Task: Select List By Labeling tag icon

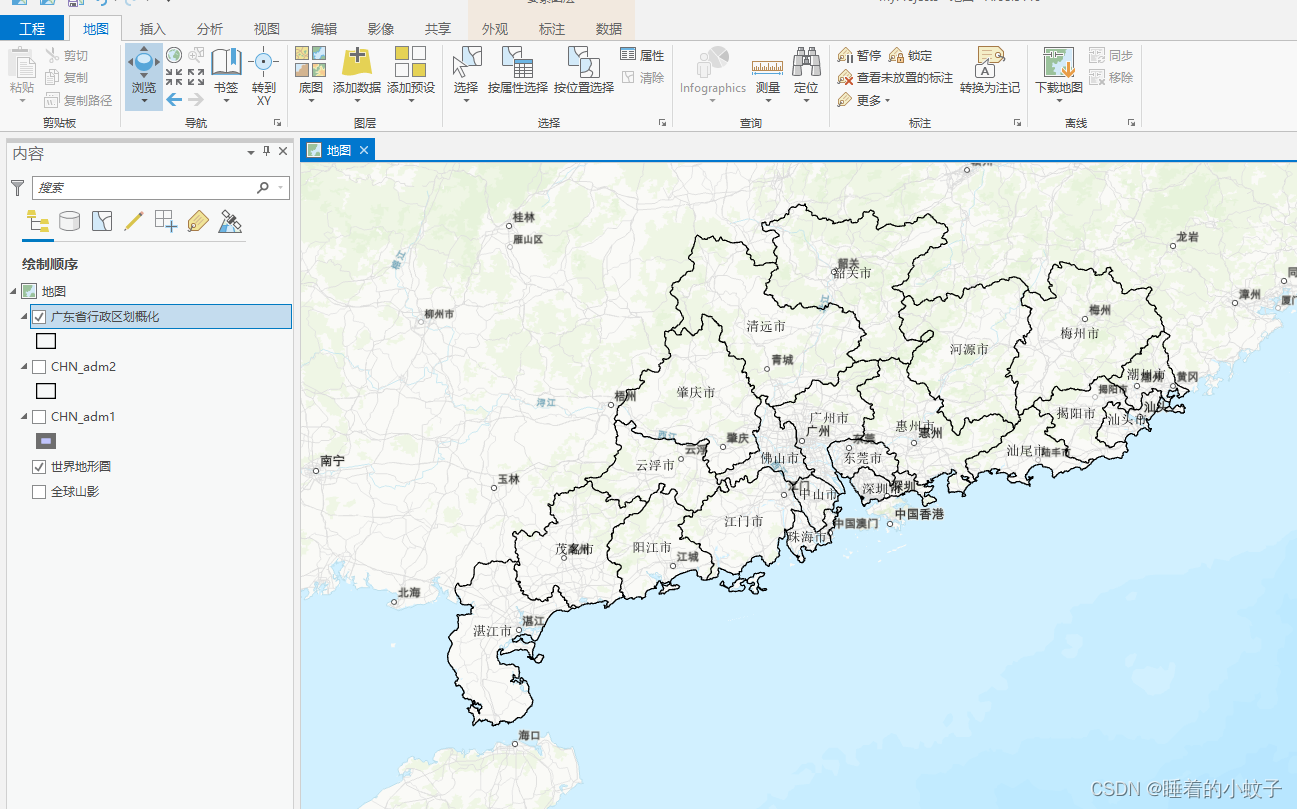Action: pyautogui.click(x=198, y=221)
